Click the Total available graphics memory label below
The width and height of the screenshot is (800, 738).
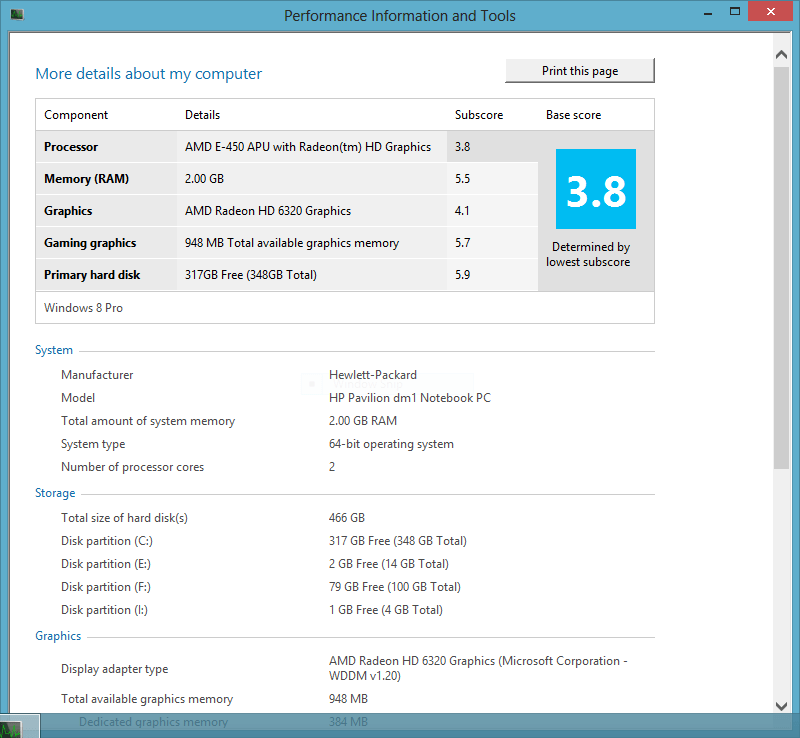tap(147, 699)
